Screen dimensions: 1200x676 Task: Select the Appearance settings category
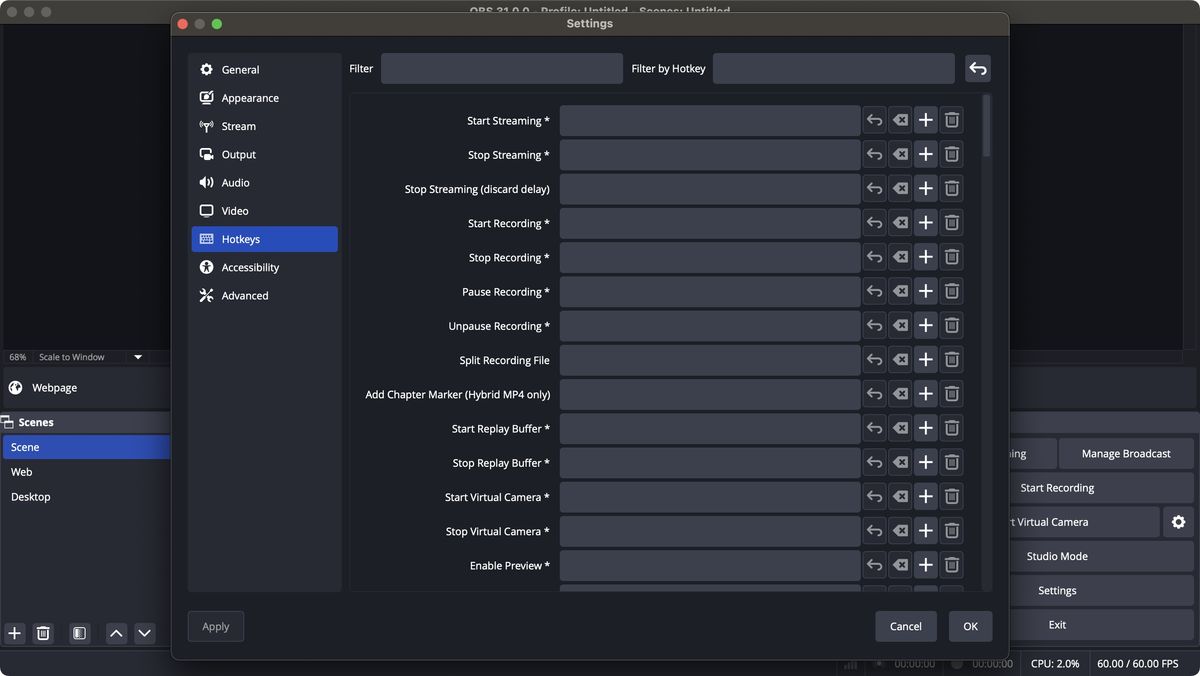coord(249,97)
